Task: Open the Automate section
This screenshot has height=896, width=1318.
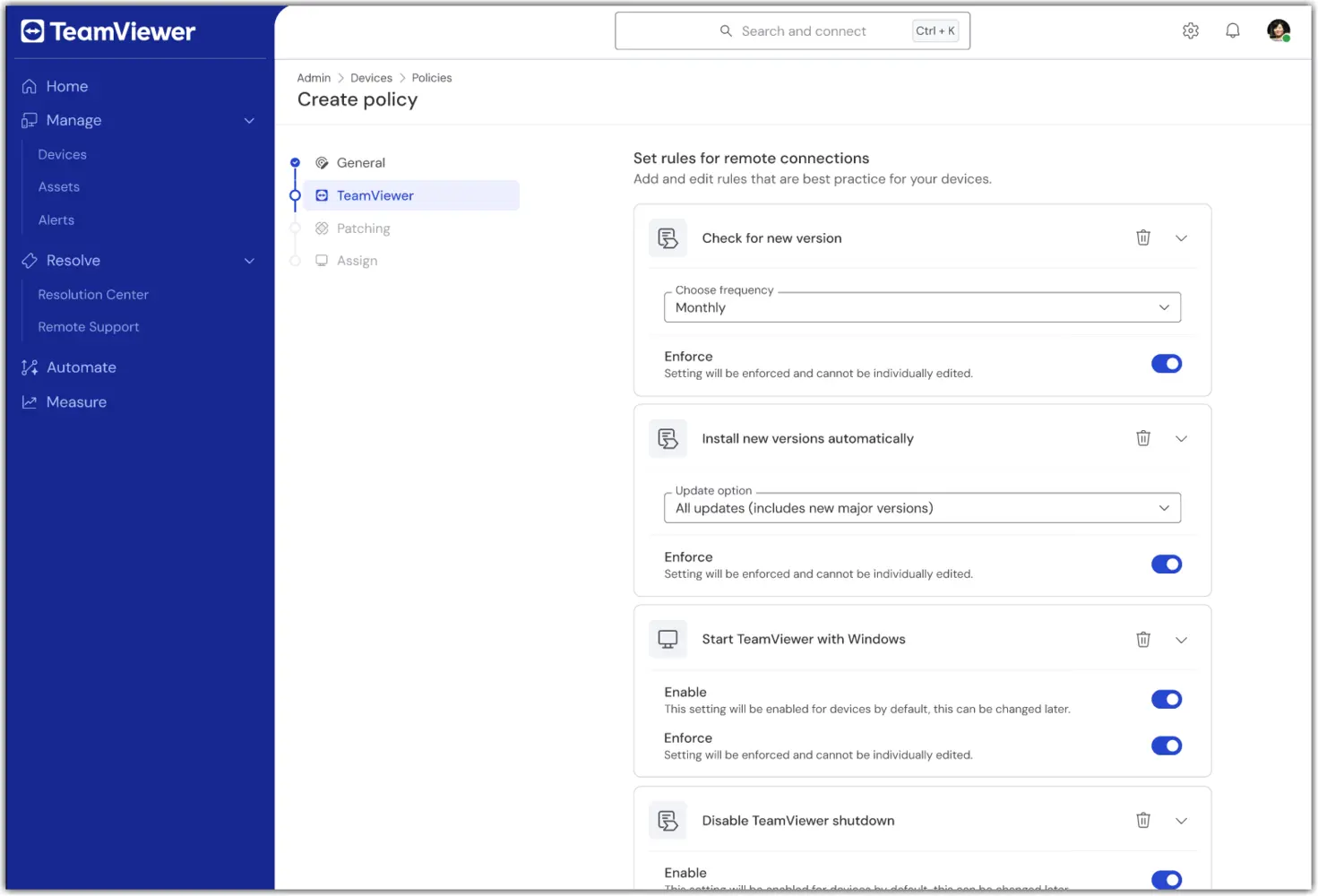Action: 82,367
